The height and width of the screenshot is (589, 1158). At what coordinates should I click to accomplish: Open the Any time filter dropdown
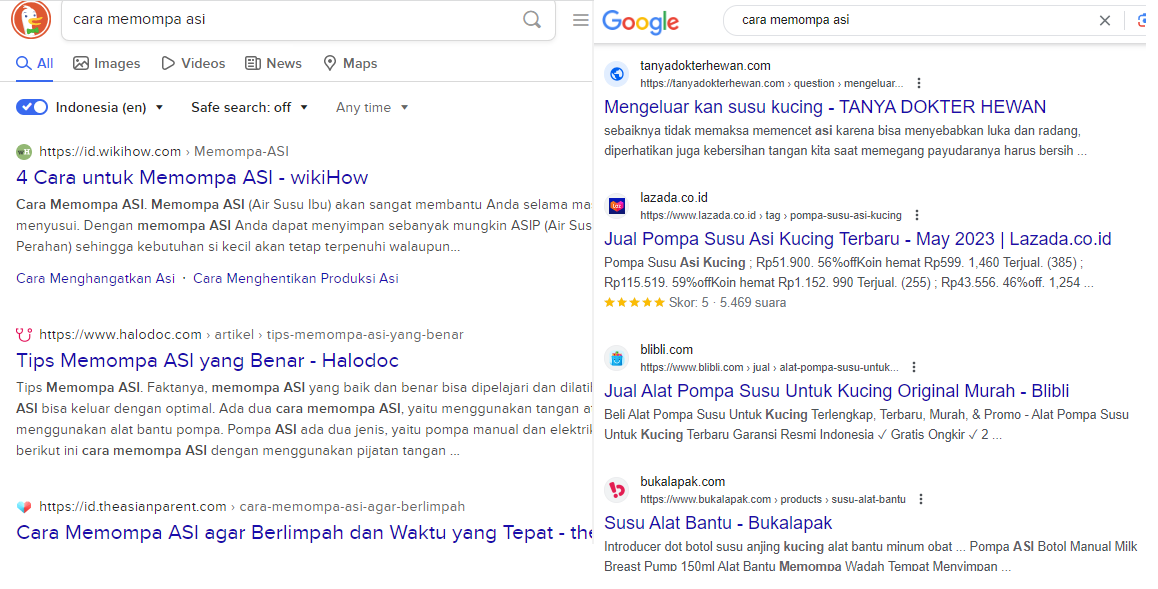tap(371, 107)
